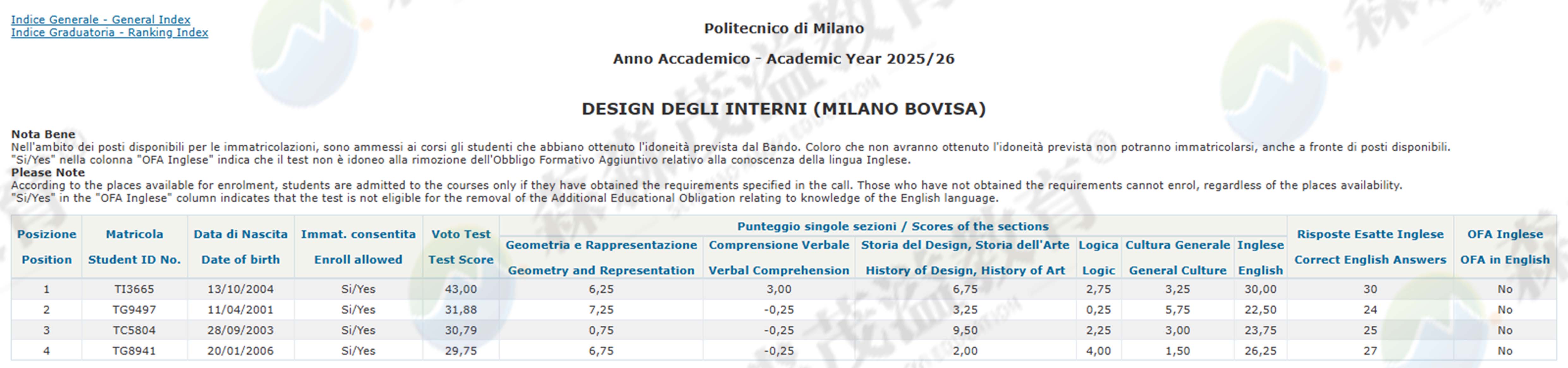
Task: Click the 43,00 test score cell
Action: pyautogui.click(x=461, y=290)
